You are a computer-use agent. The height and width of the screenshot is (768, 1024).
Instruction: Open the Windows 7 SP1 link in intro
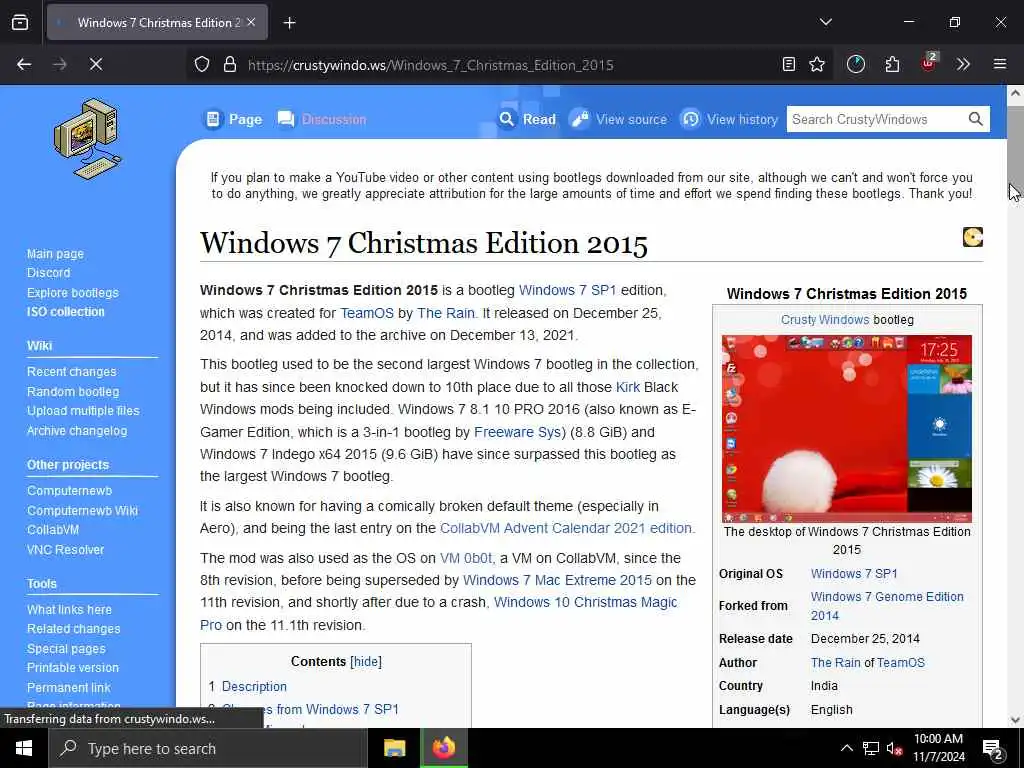click(568, 290)
